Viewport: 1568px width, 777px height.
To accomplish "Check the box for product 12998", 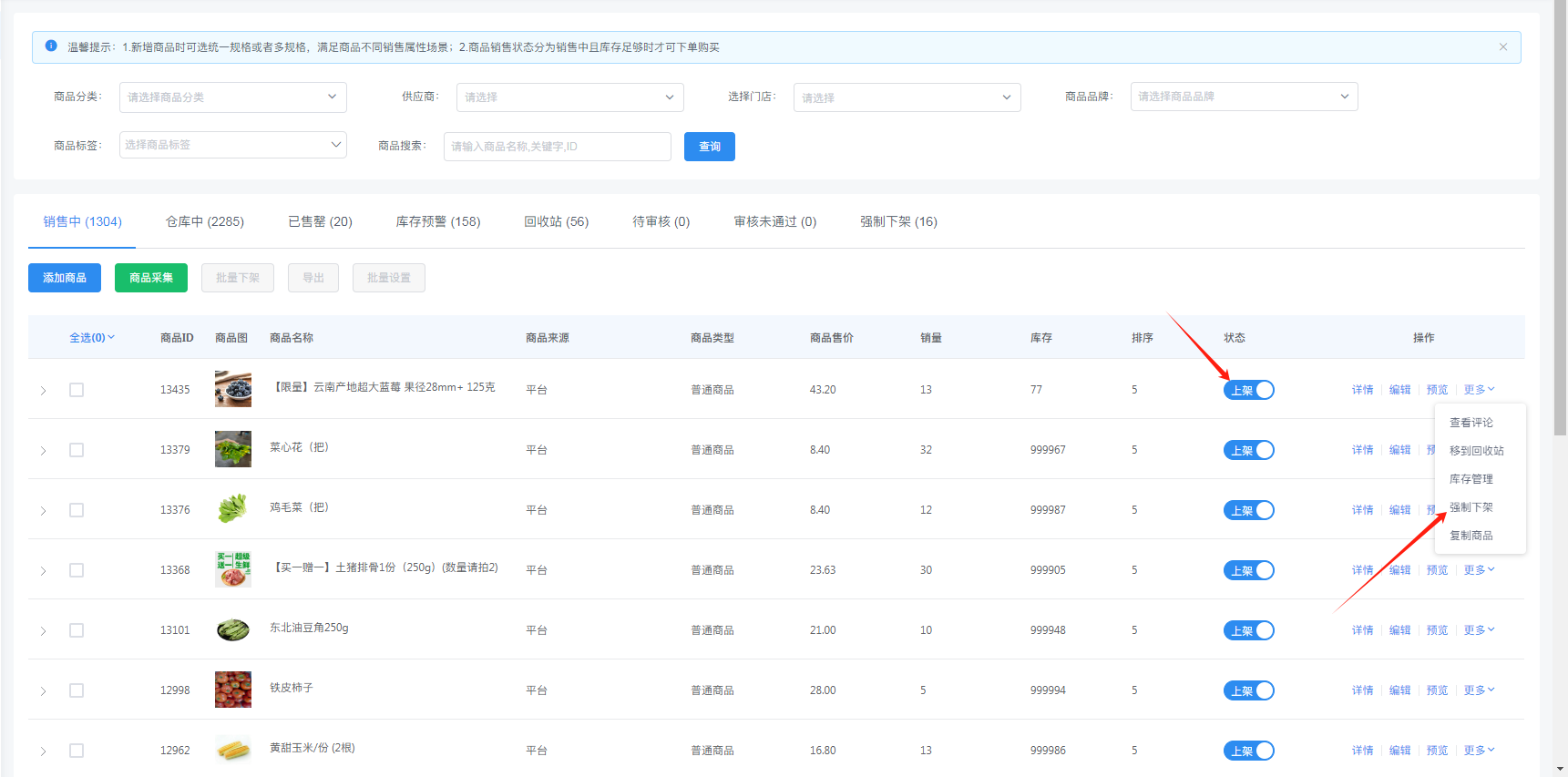I will point(77,690).
